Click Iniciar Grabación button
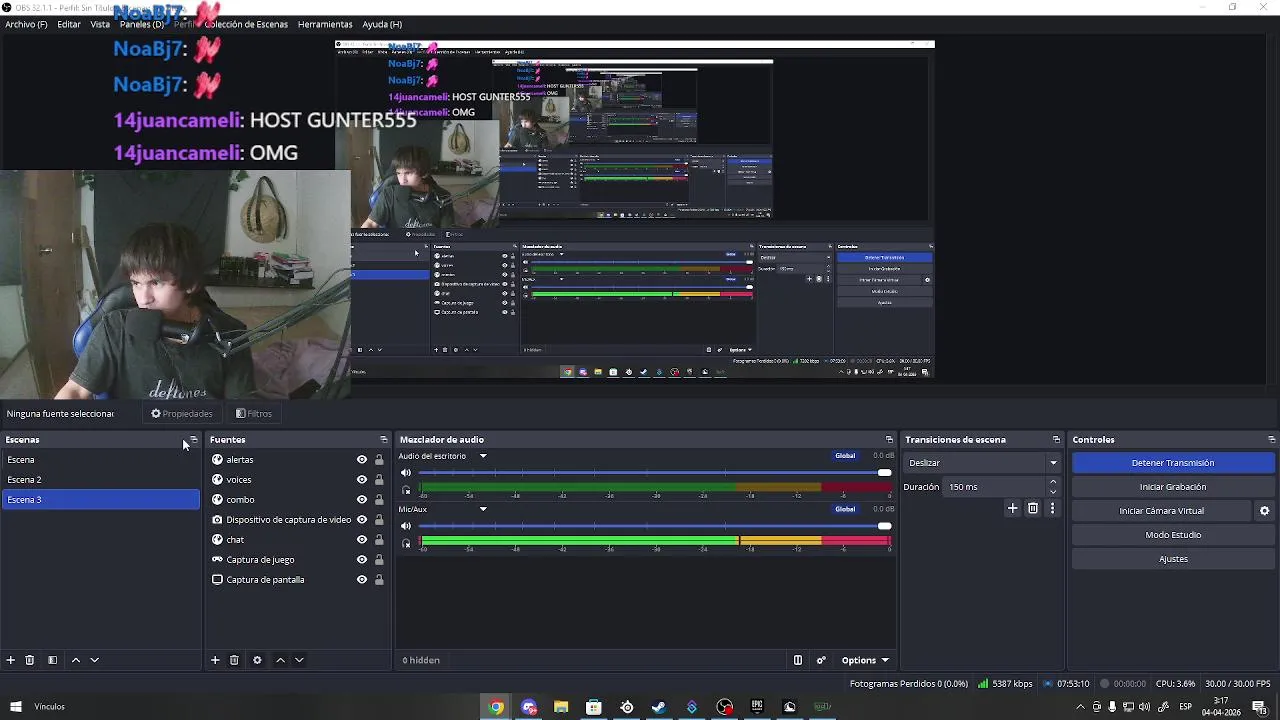 pos(1173,487)
